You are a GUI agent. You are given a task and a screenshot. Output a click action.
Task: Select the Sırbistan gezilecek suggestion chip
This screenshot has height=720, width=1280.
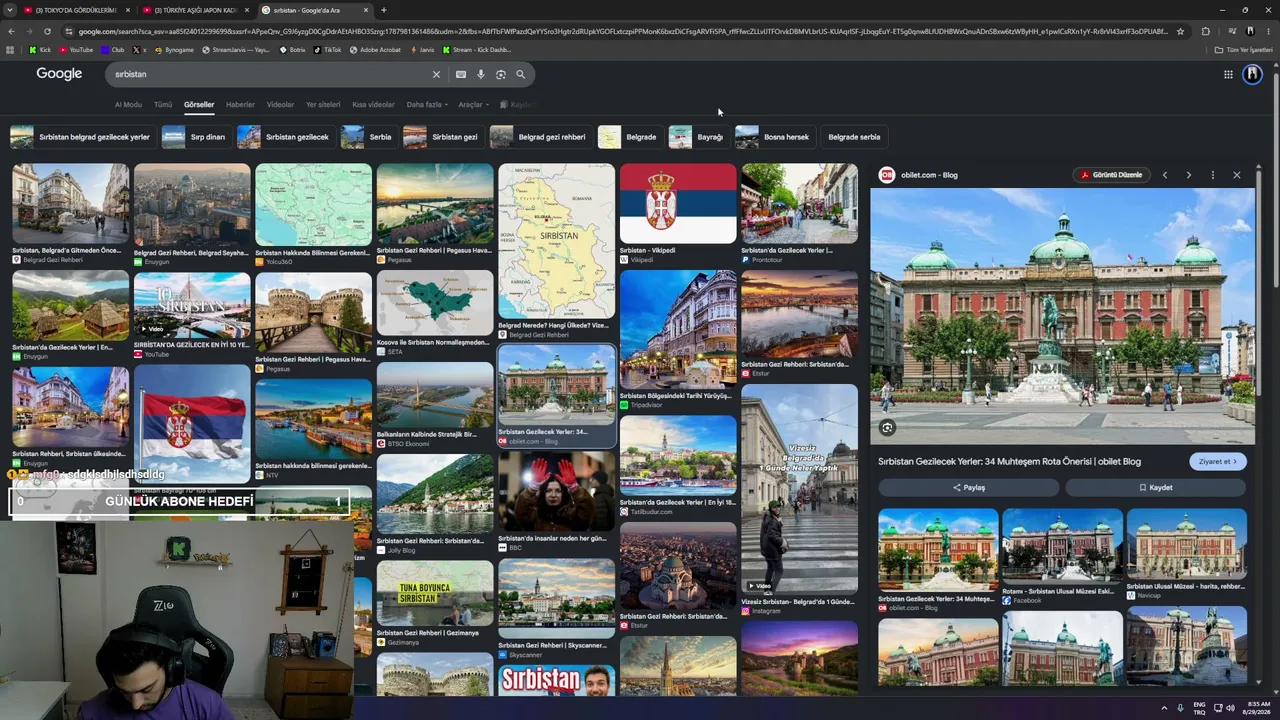point(285,137)
